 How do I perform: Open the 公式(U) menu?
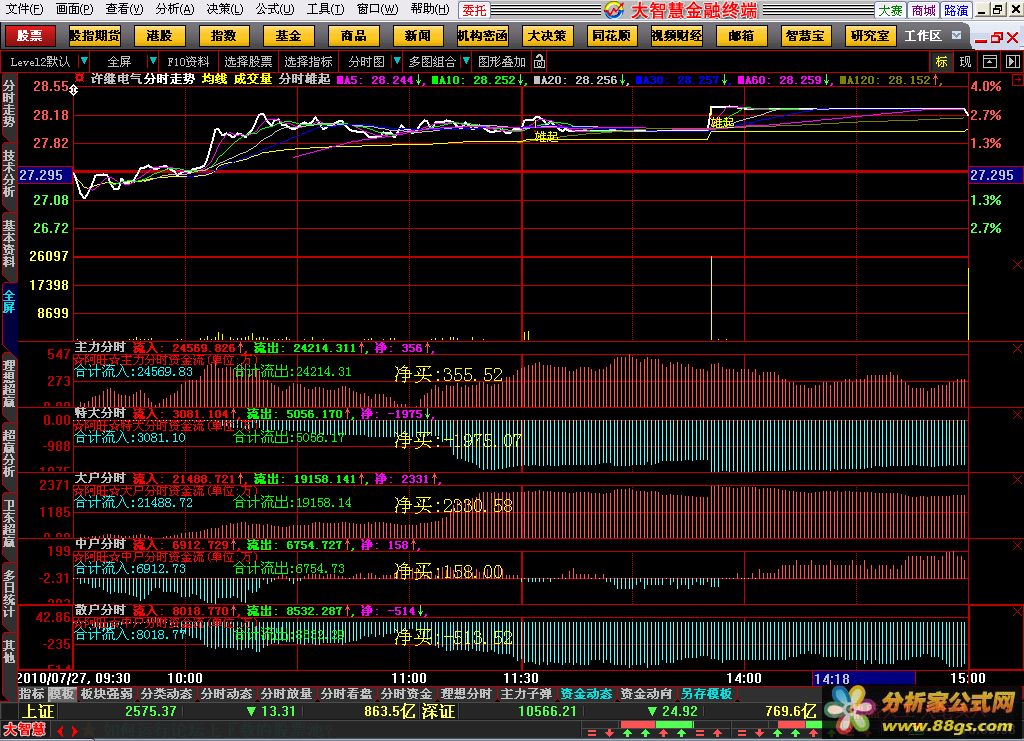point(275,9)
